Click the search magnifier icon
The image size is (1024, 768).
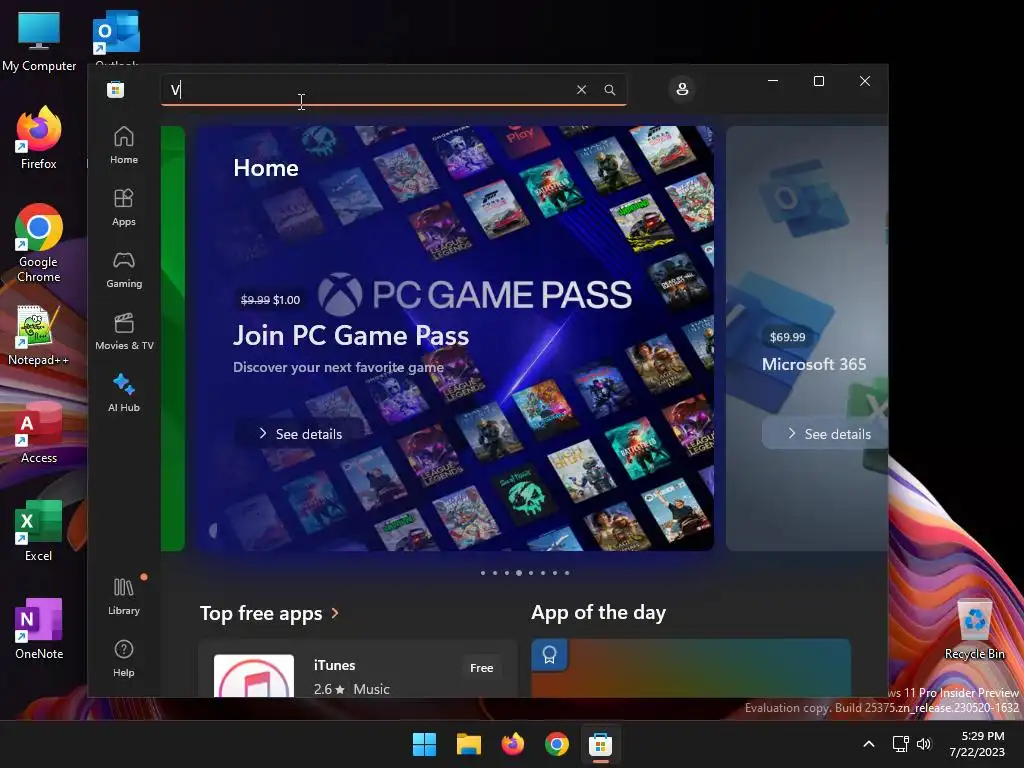click(x=609, y=89)
